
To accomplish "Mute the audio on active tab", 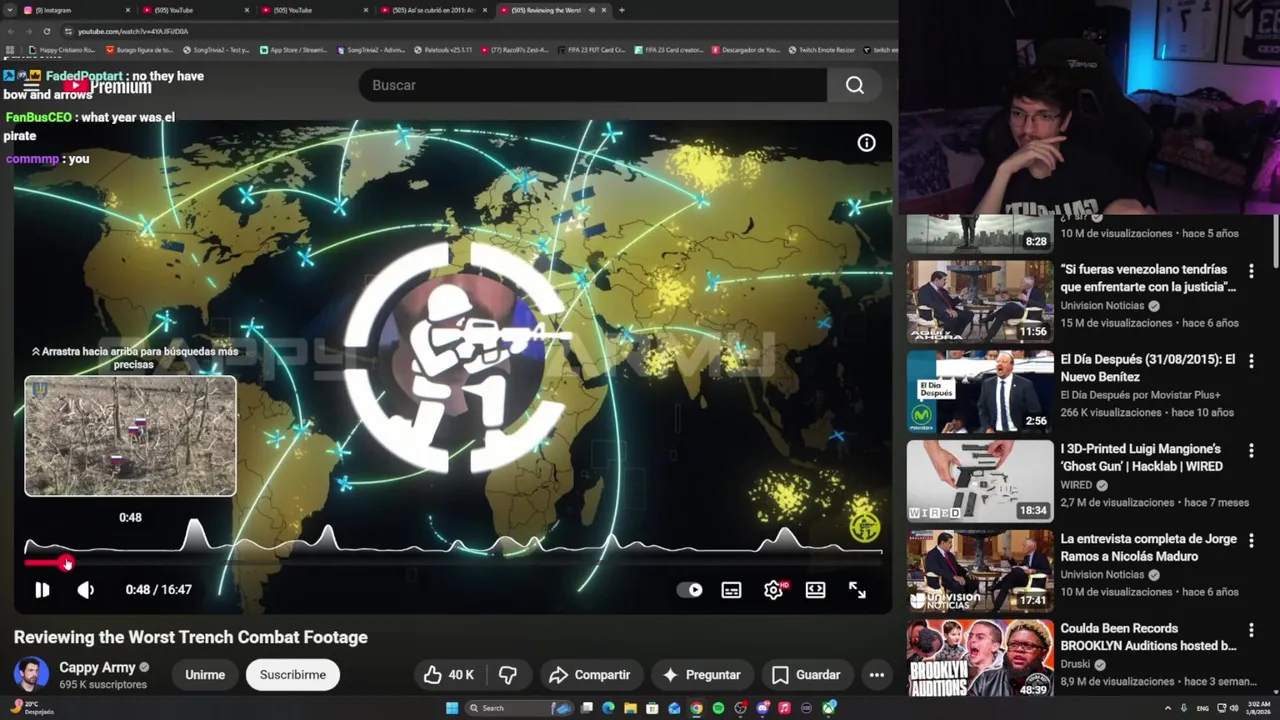I will pyautogui.click(x=592, y=10).
